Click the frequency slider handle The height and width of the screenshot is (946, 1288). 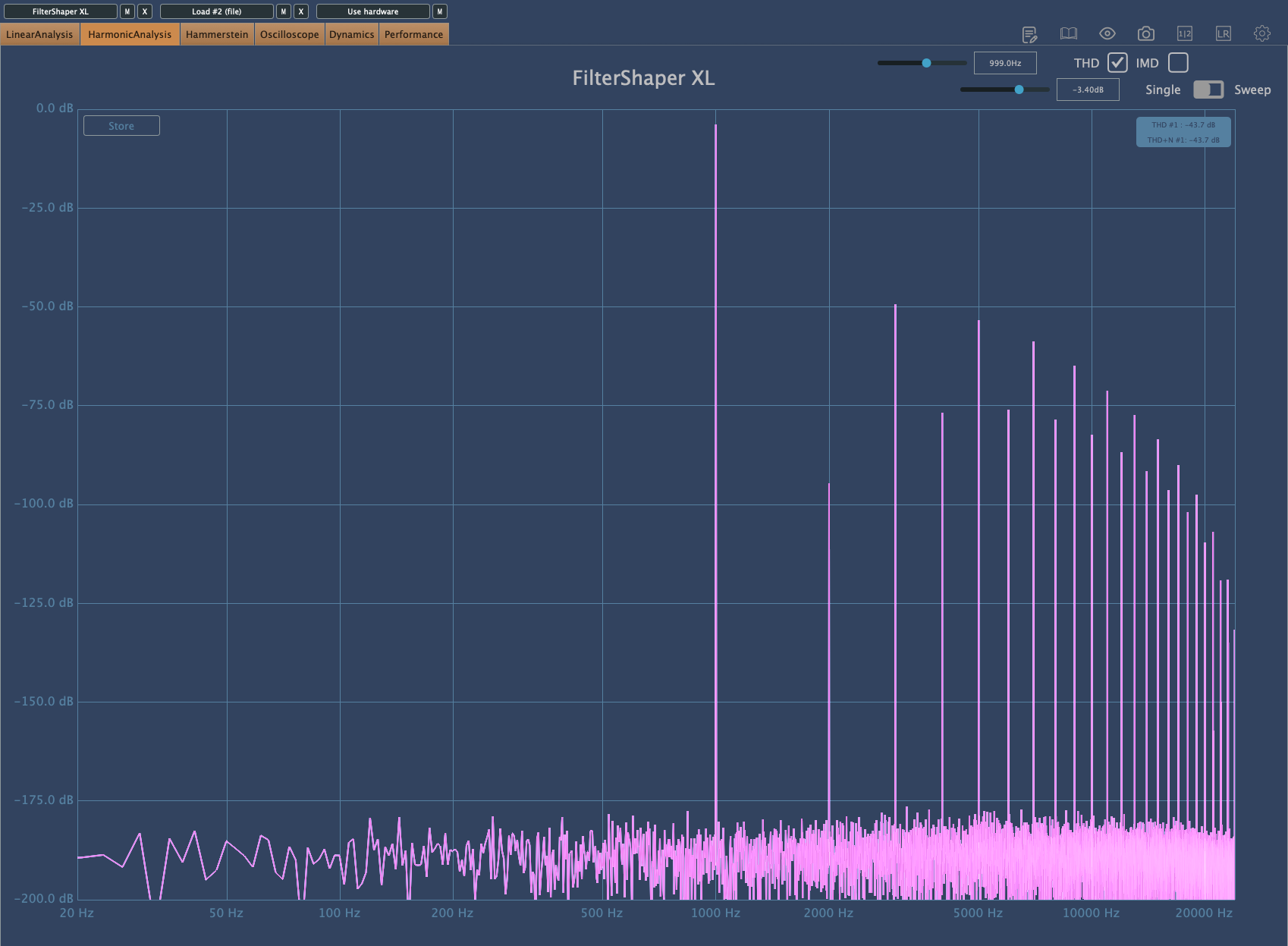point(926,63)
